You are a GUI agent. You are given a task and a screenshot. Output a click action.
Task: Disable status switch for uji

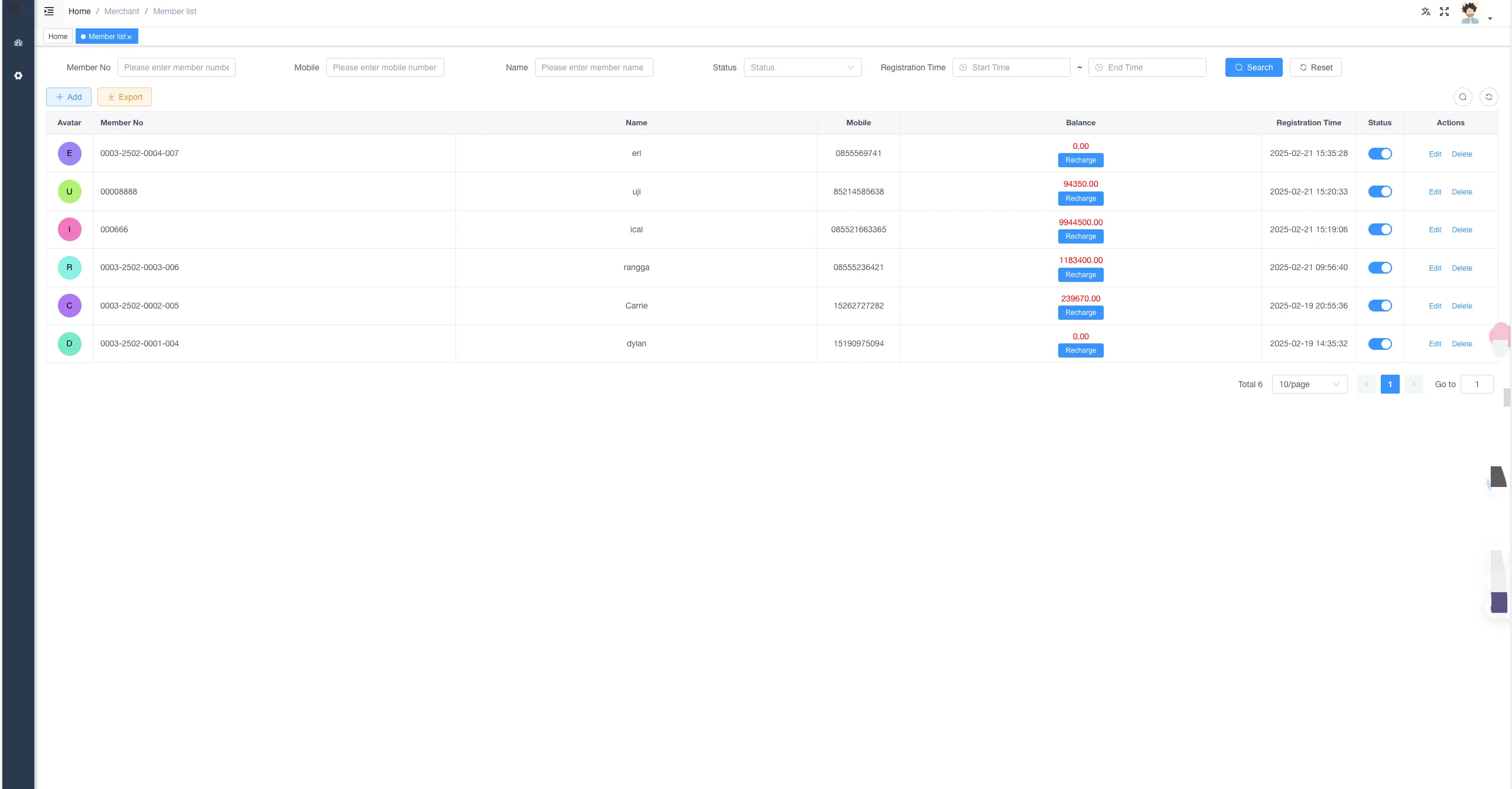1380,191
